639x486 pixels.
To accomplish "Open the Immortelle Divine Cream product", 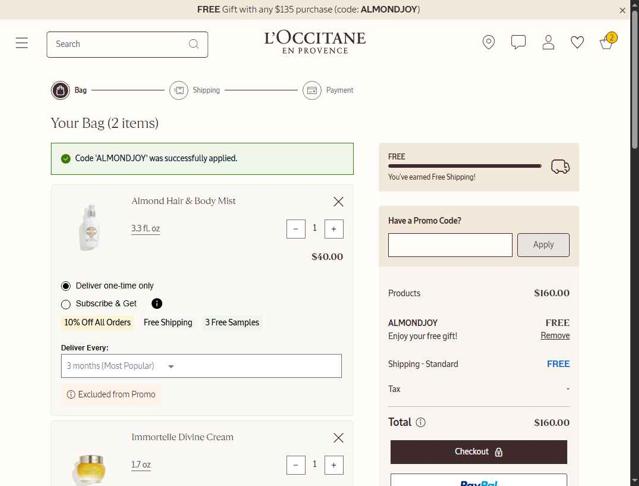I will click(182, 437).
